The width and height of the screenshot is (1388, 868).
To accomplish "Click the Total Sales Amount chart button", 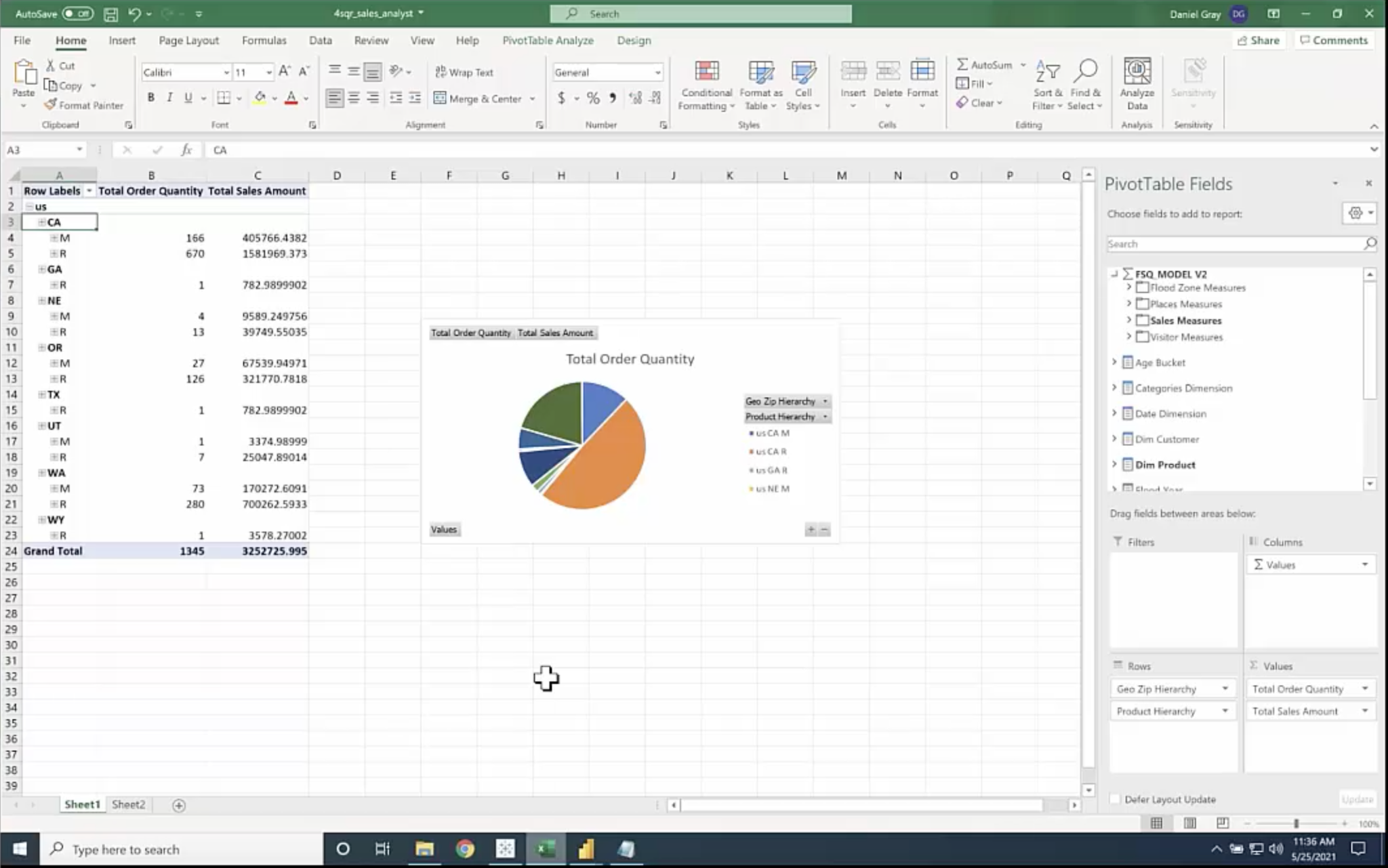I will pyautogui.click(x=555, y=333).
